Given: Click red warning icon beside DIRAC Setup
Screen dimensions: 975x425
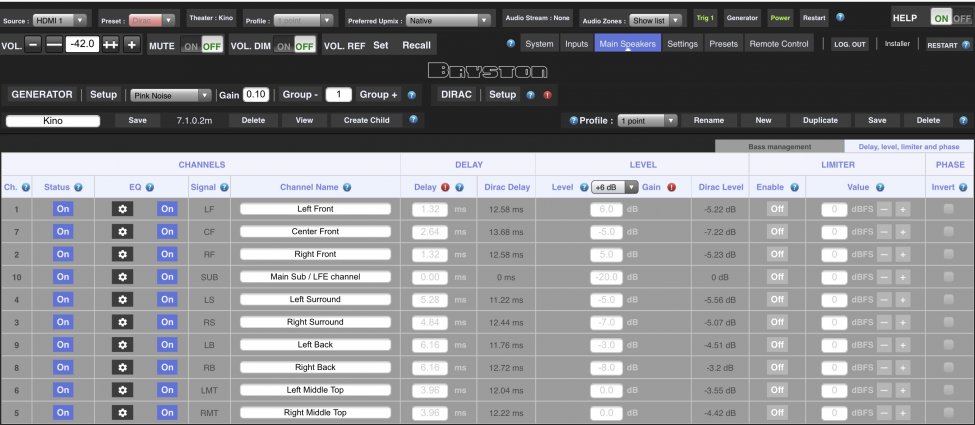Looking at the screenshot, I should coord(548,95).
